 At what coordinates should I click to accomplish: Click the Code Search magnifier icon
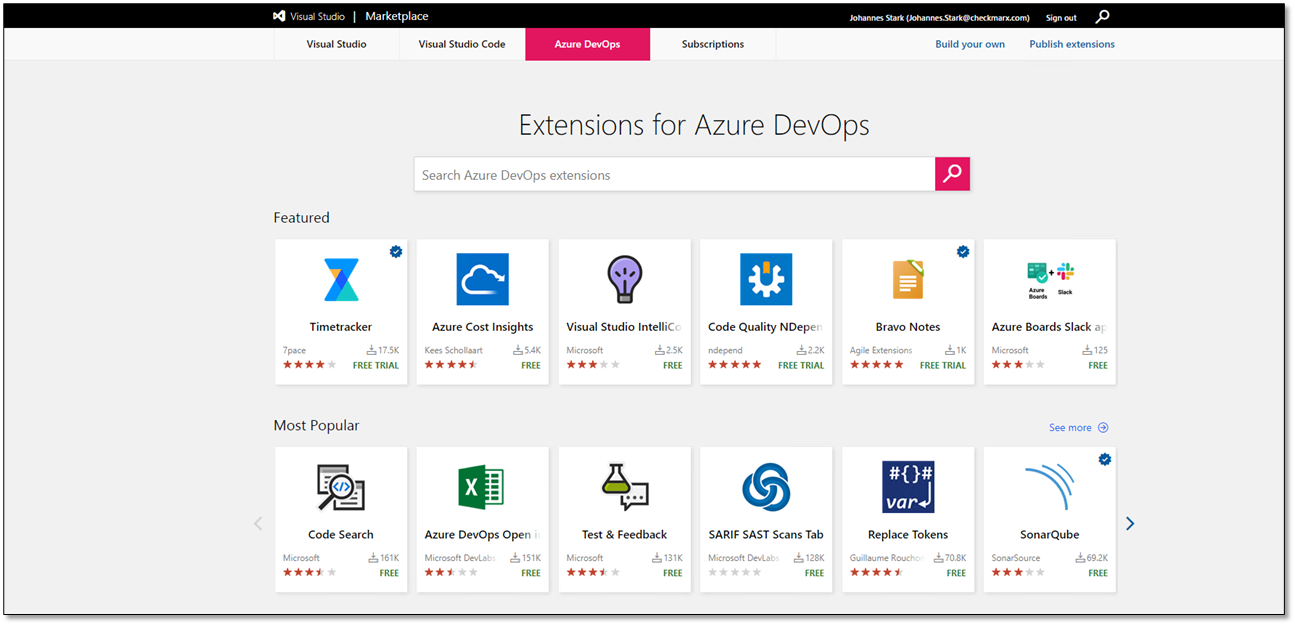[341, 487]
